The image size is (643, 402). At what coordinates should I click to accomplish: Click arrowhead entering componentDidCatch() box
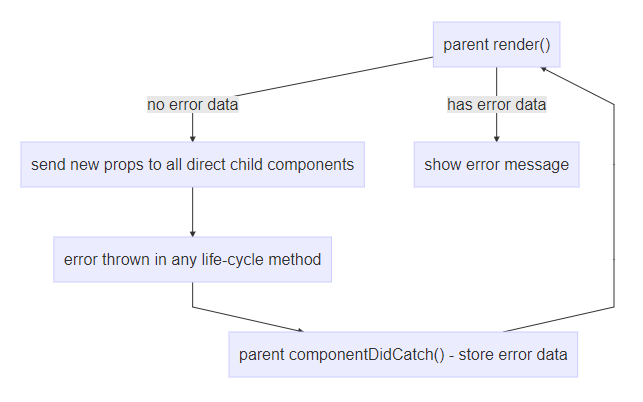300,329
